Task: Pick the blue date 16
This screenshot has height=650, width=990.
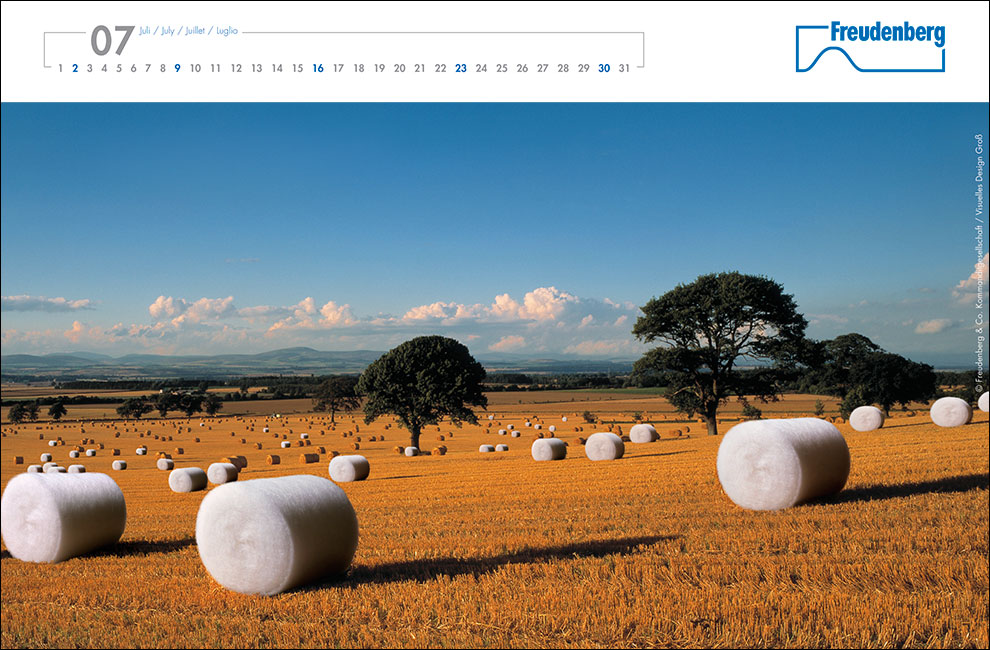Action: point(318,68)
